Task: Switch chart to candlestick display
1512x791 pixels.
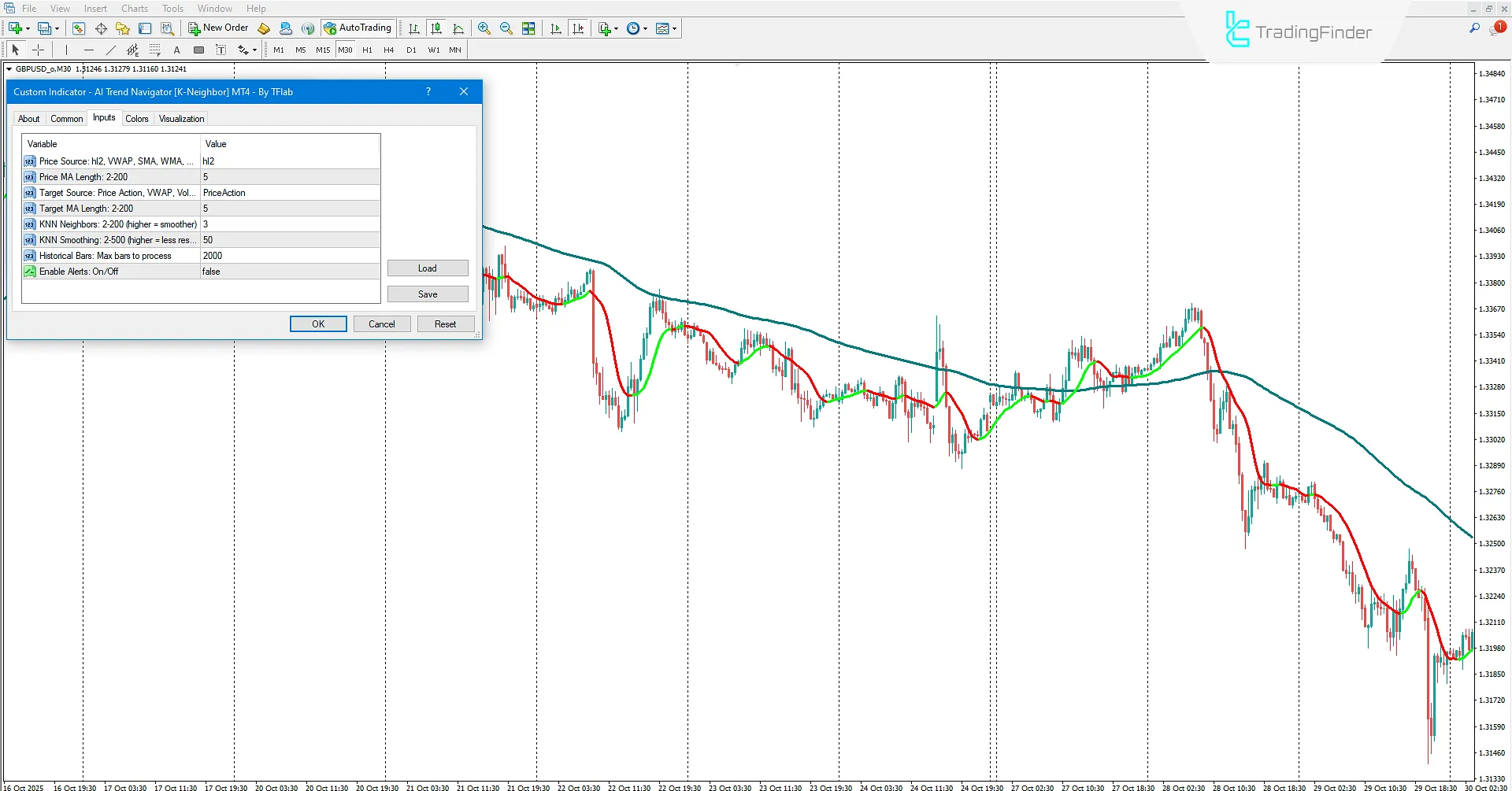Action: pos(435,28)
